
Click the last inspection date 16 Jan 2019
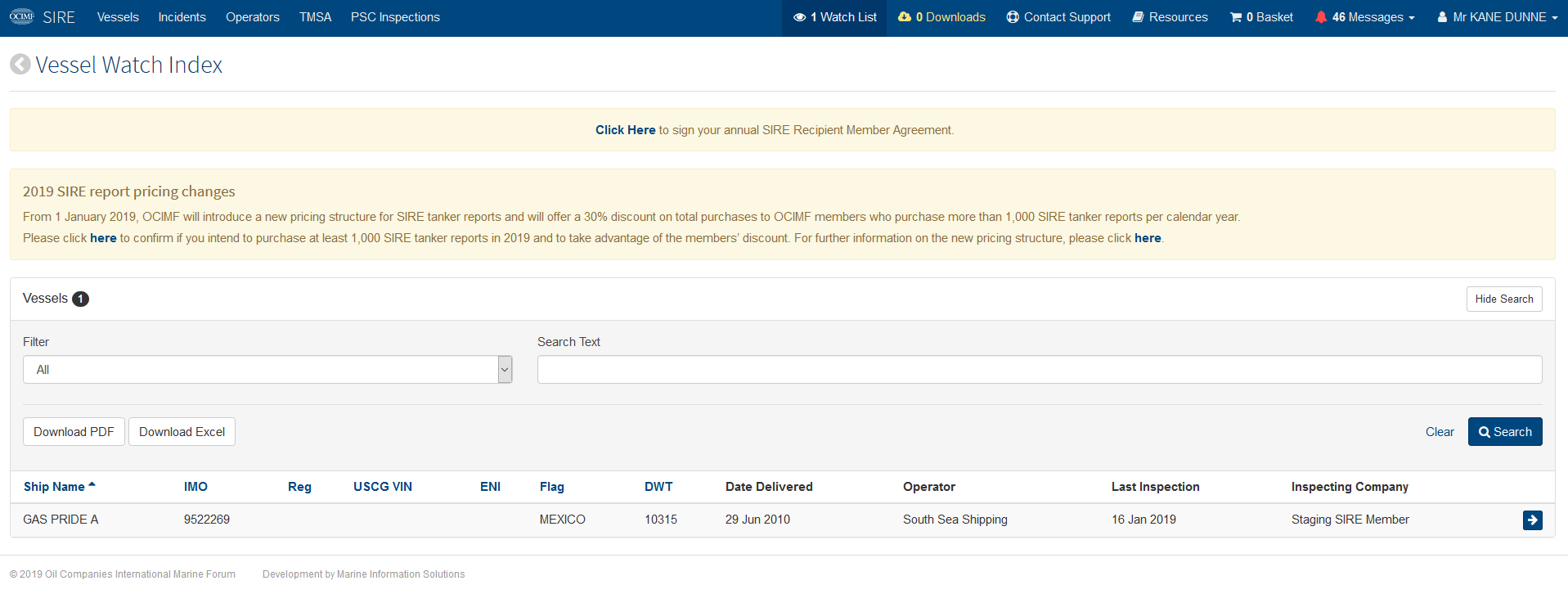1143,520
